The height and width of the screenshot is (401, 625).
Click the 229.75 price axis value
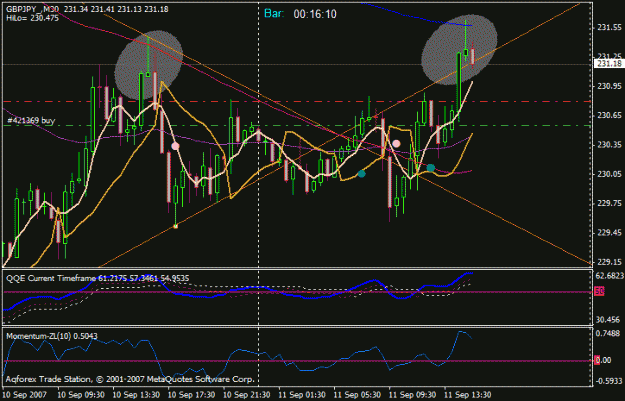tap(609, 204)
